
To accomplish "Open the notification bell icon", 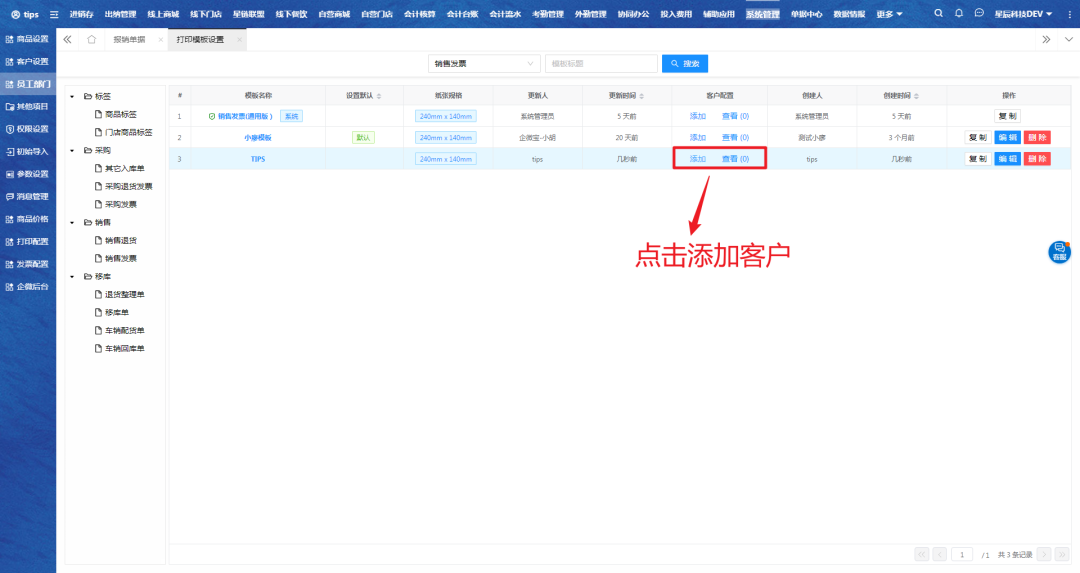I will tap(959, 14).
